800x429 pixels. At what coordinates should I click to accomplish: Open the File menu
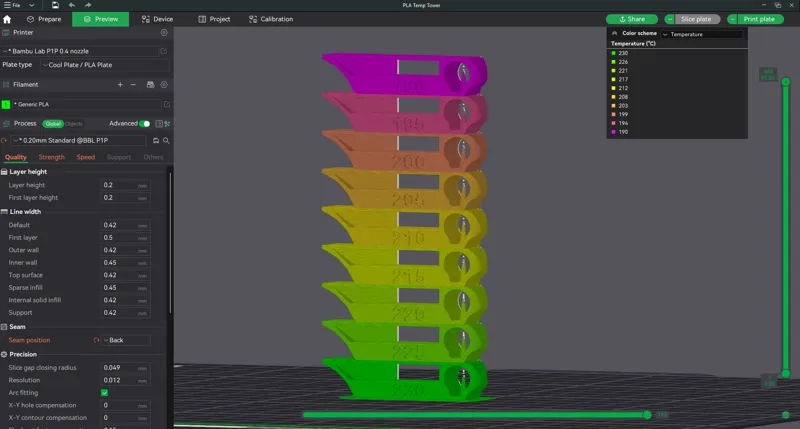point(12,5)
